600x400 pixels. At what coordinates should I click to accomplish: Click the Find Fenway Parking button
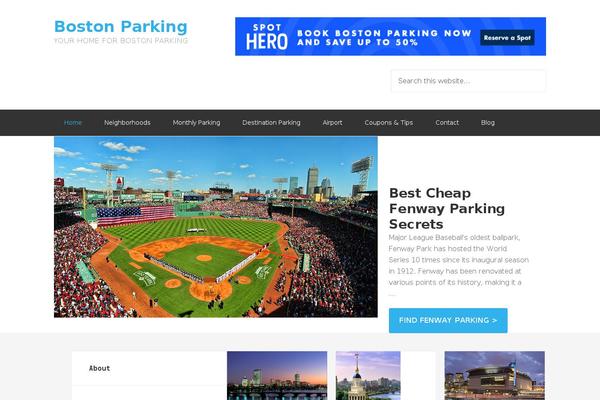pyautogui.click(x=448, y=320)
